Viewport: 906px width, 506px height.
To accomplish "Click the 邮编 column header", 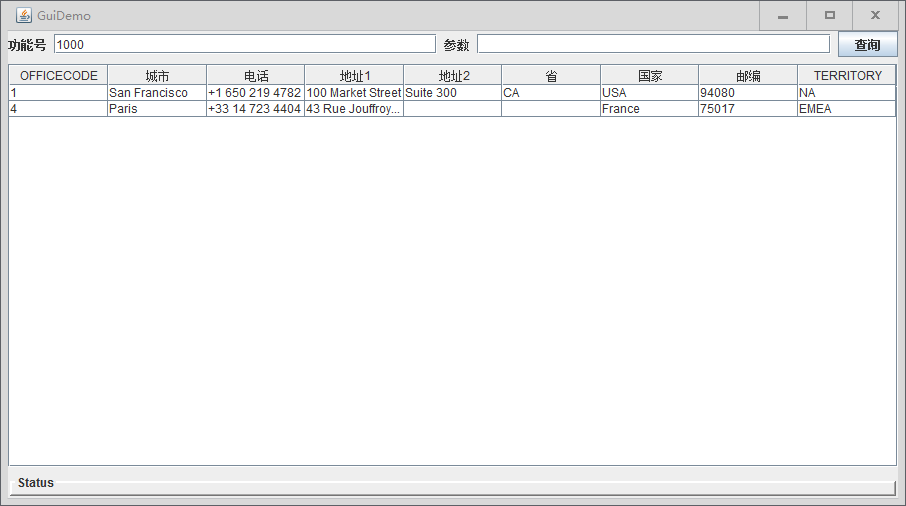I will click(748, 76).
